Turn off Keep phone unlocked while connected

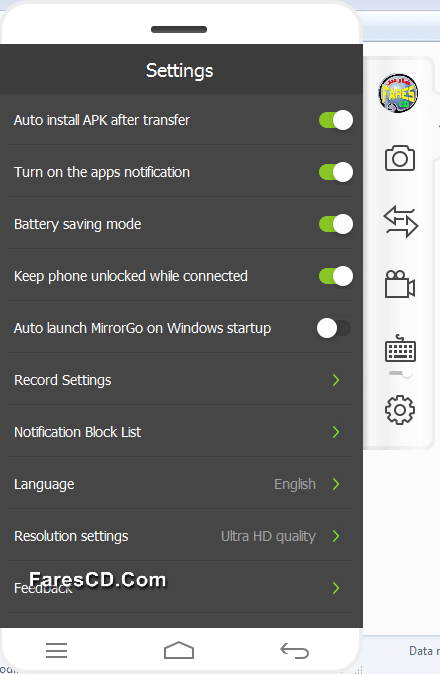336,276
